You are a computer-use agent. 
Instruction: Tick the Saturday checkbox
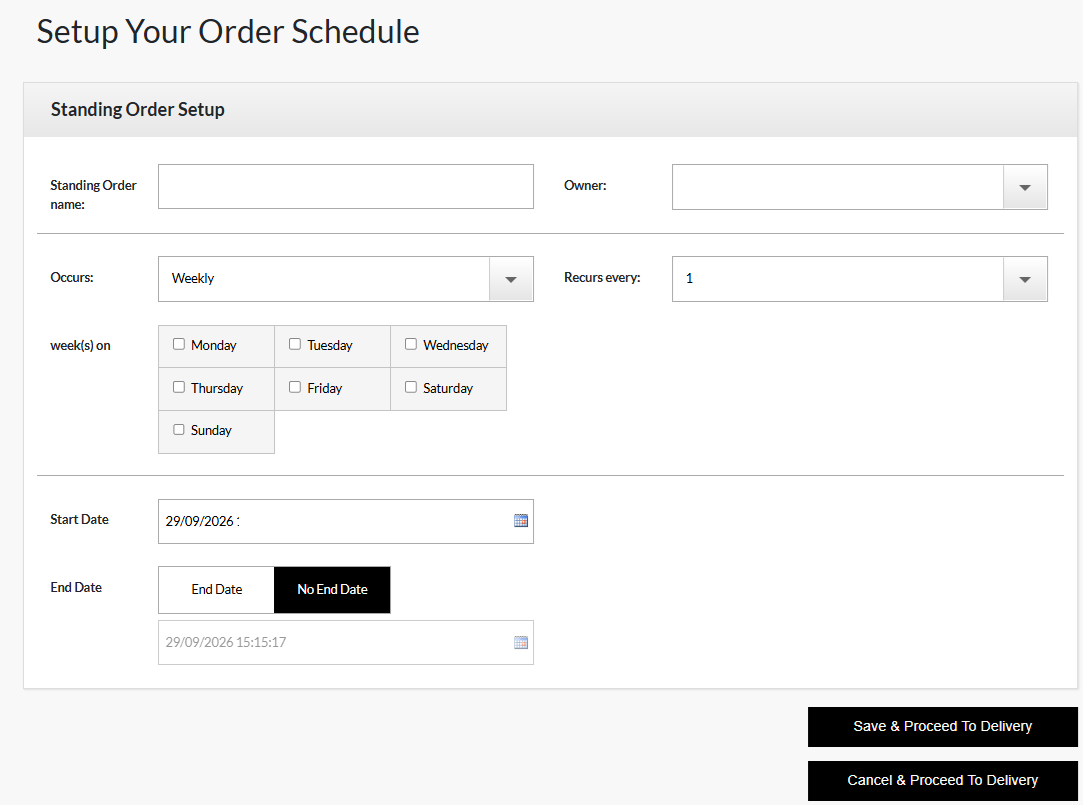point(411,387)
